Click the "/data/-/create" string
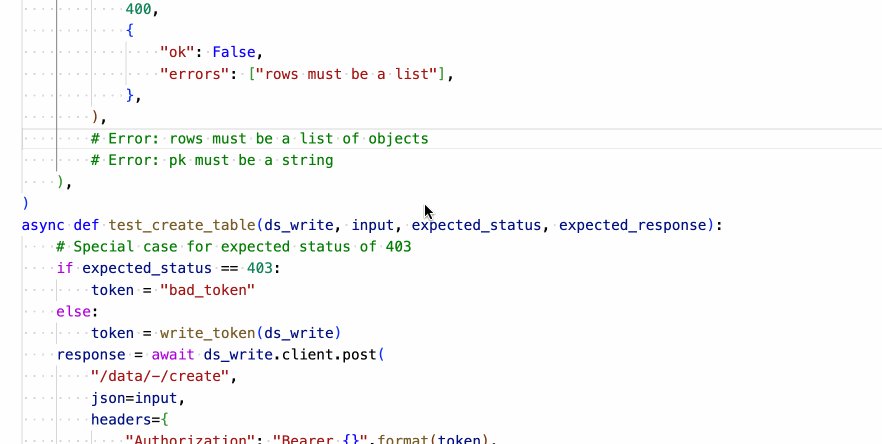The width and height of the screenshot is (882, 444). [x=160, y=376]
